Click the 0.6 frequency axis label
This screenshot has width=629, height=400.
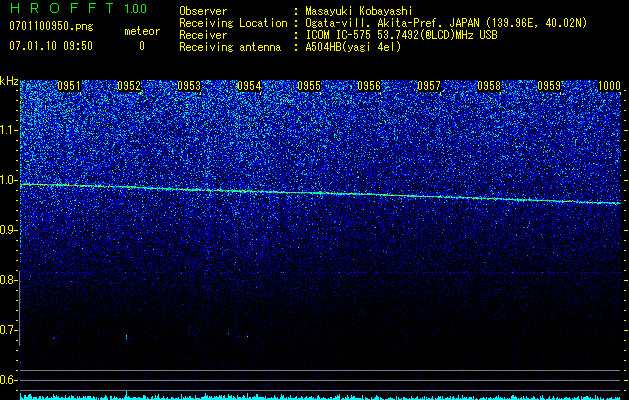(8, 380)
